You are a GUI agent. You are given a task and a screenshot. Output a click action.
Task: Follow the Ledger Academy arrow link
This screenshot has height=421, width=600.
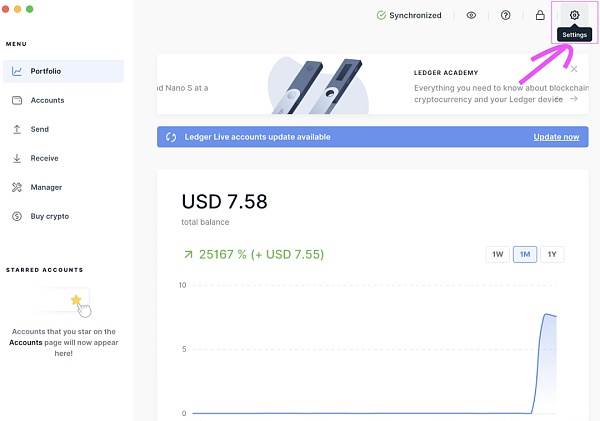[574, 99]
